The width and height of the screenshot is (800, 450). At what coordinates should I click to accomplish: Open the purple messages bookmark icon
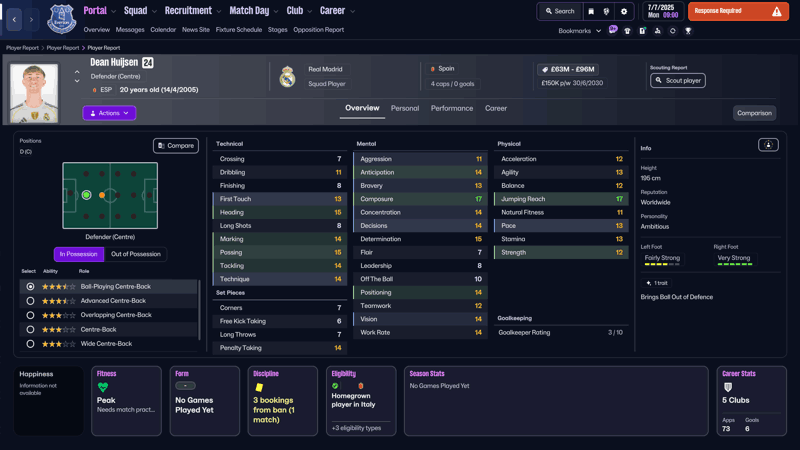click(613, 30)
